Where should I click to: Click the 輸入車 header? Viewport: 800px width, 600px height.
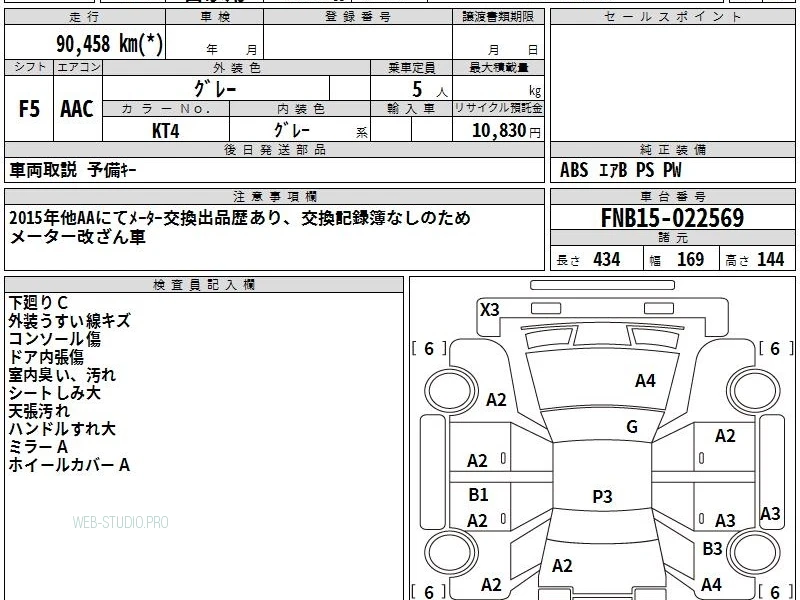tap(411, 109)
